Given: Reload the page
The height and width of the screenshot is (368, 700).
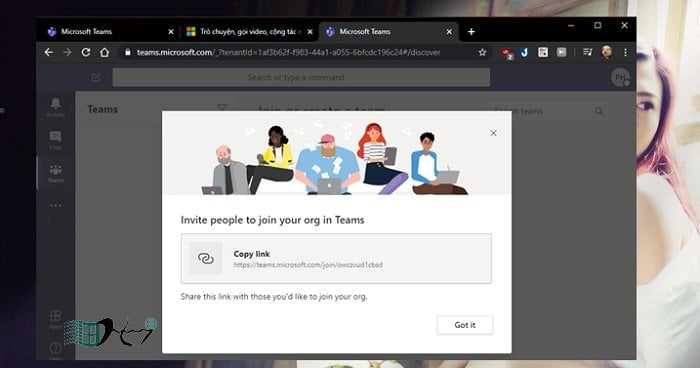Looking at the screenshot, I should (x=86, y=53).
